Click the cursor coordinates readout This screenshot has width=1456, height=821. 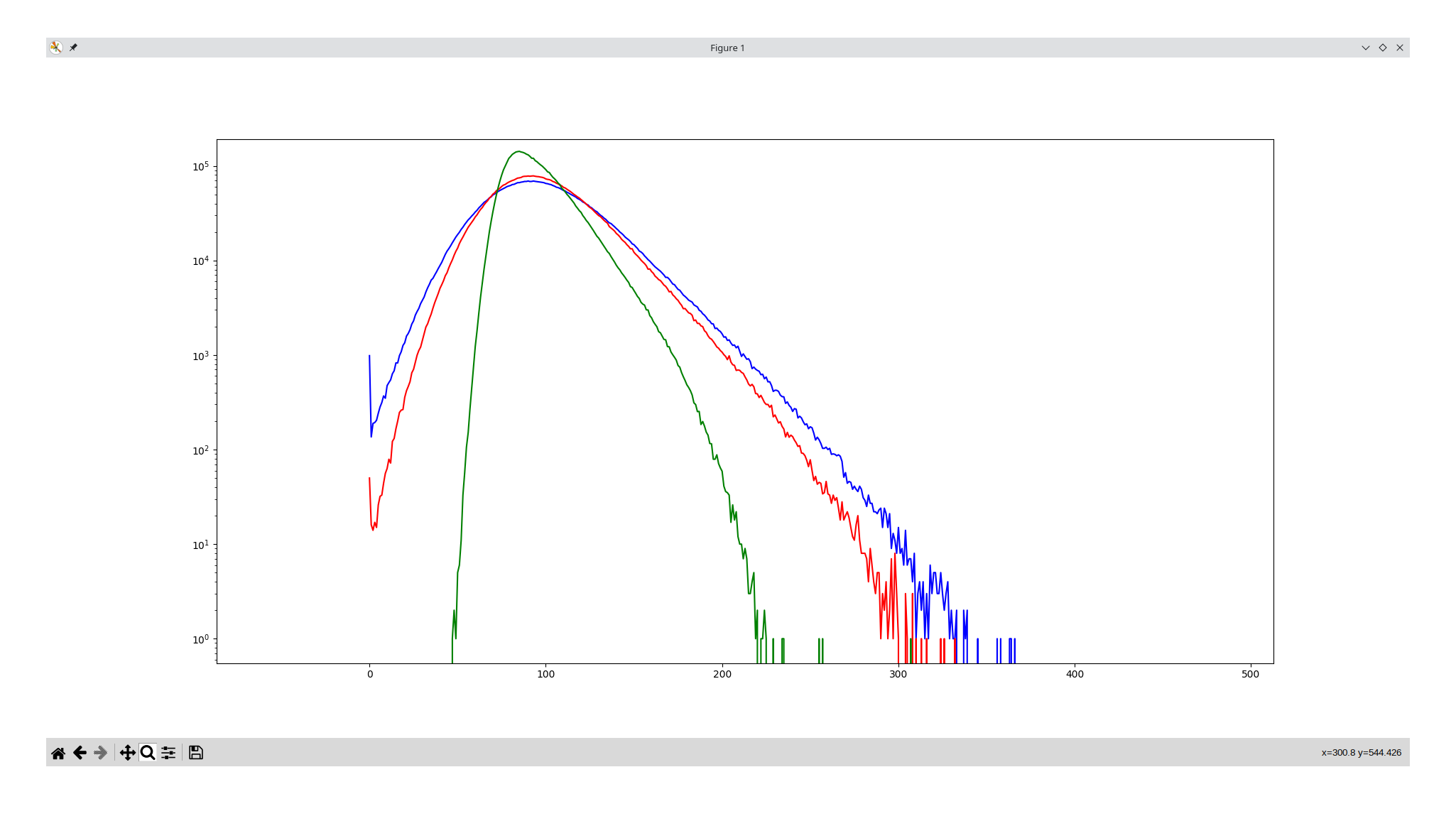(1361, 753)
